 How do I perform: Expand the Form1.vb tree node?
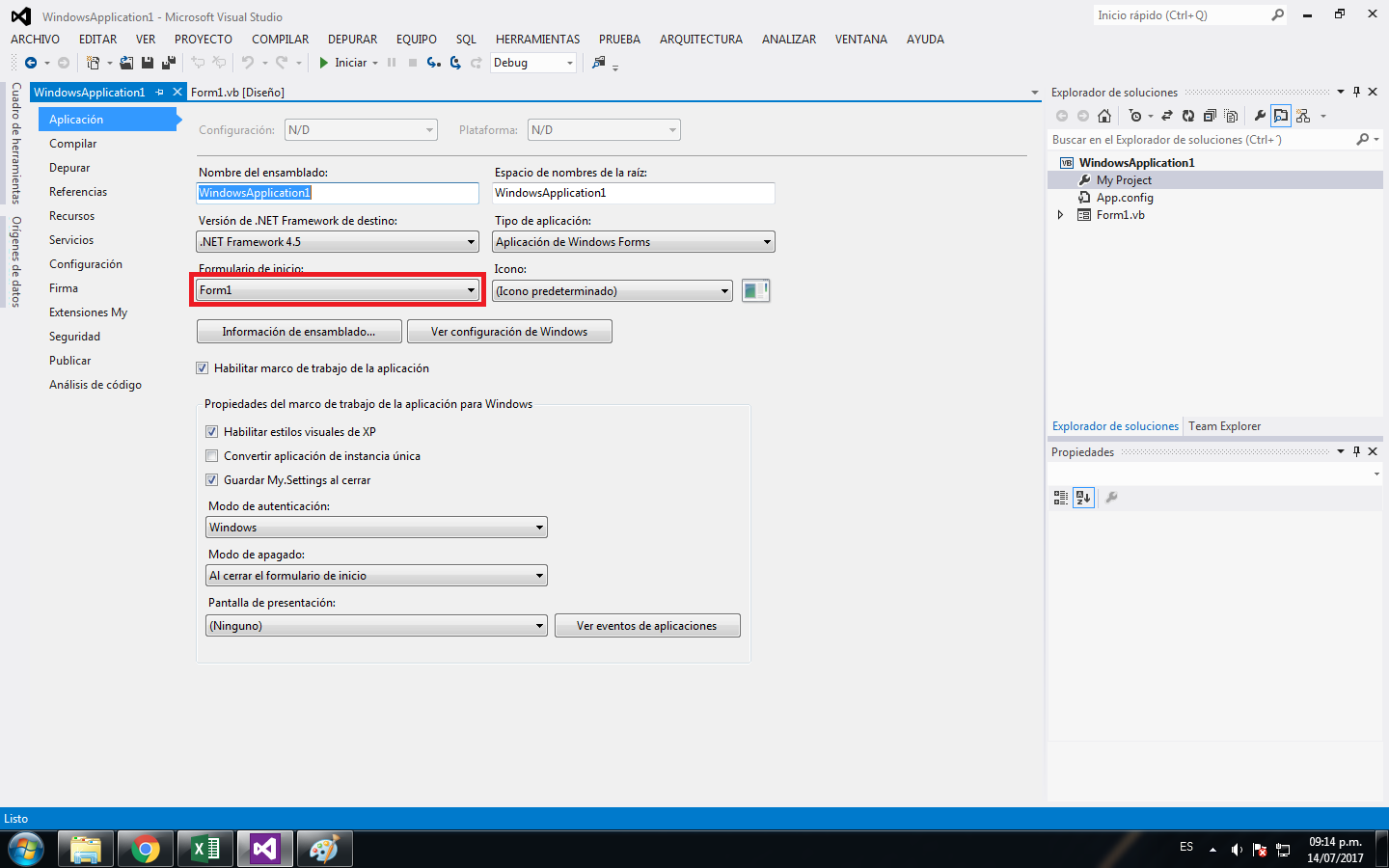1060,214
